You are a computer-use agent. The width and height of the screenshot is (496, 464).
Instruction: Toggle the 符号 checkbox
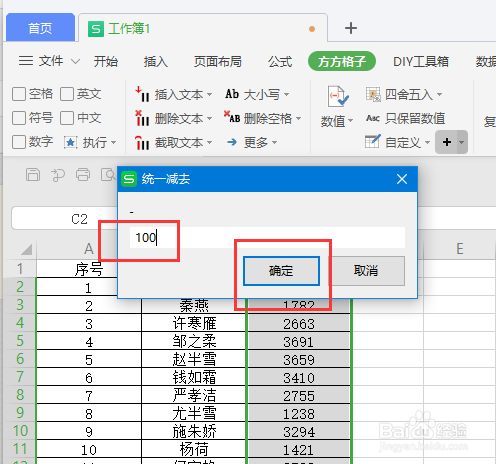point(19,118)
